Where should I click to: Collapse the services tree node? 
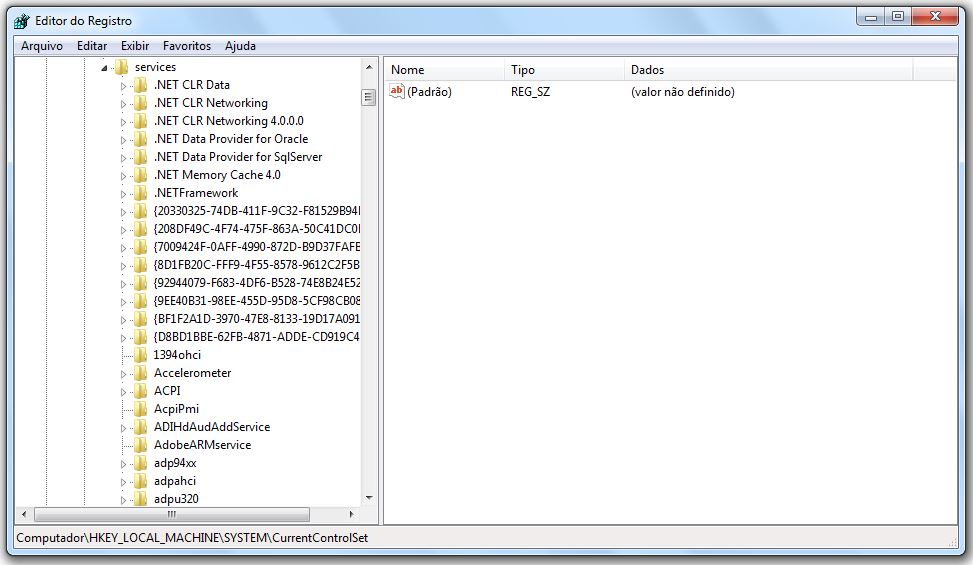[104, 68]
